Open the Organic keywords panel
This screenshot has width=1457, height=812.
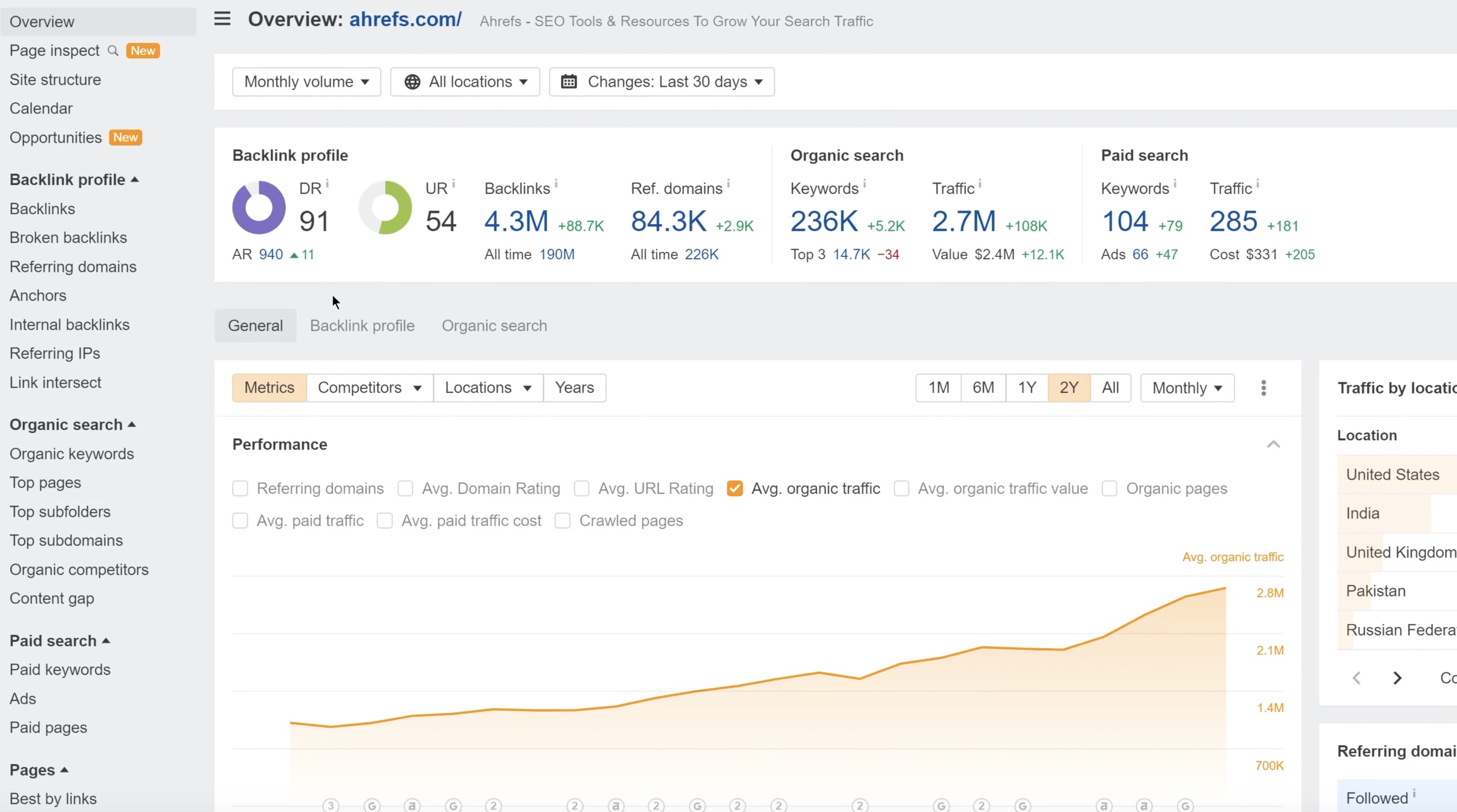(72, 453)
